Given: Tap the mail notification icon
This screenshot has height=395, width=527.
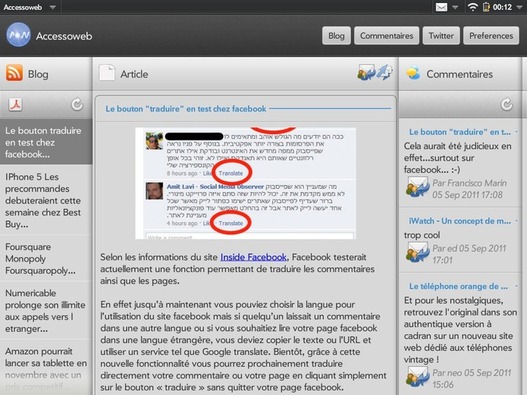Looking at the screenshot, I should pos(441,7).
